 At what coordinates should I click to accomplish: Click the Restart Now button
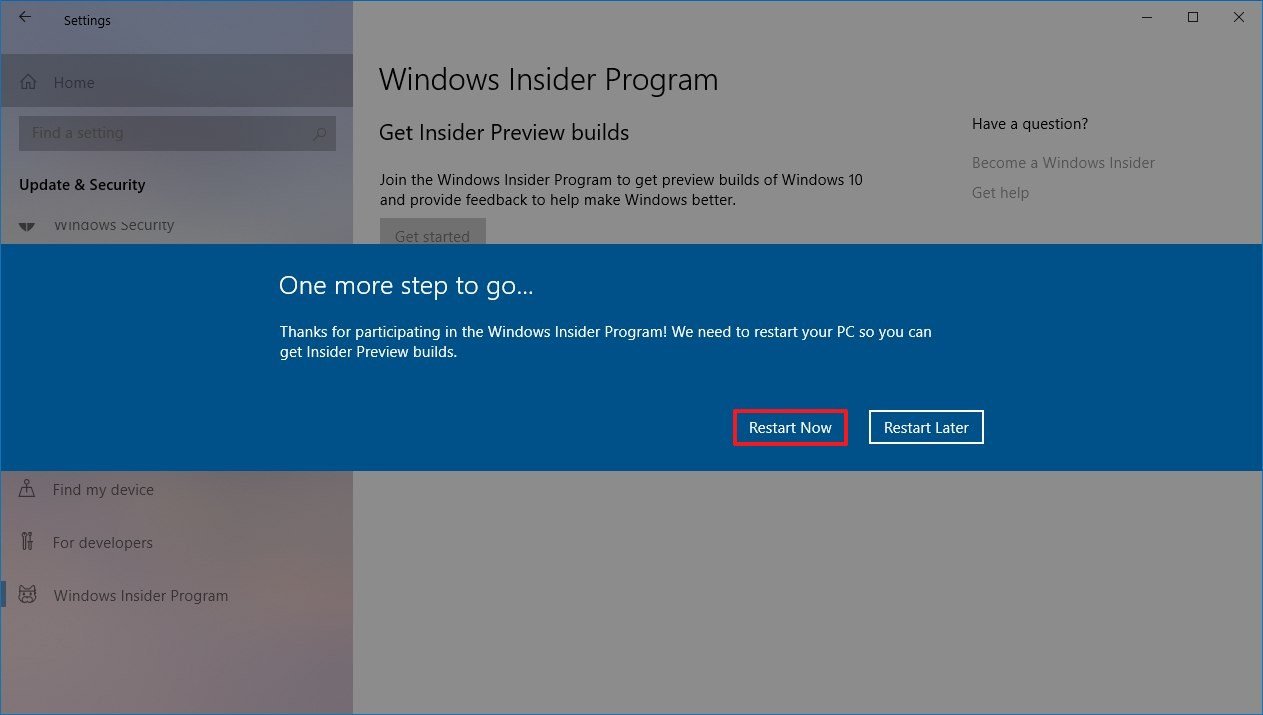coord(790,427)
